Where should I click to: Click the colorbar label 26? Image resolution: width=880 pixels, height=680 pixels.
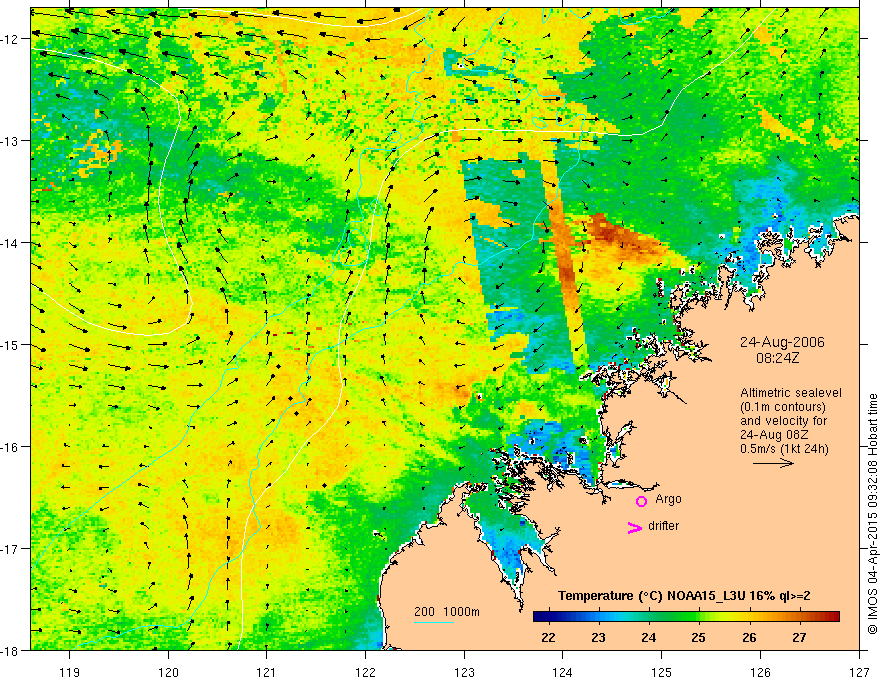click(749, 637)
